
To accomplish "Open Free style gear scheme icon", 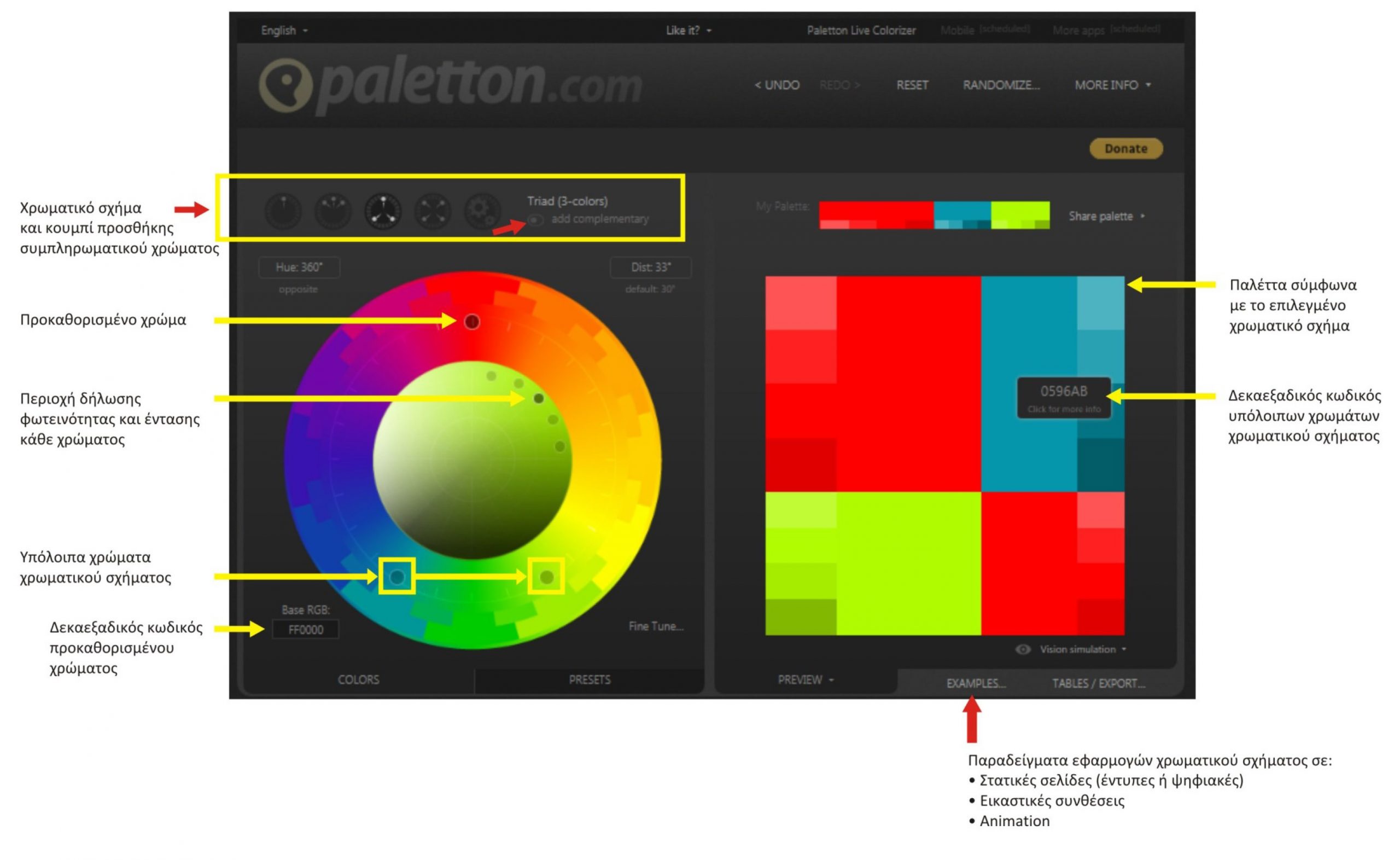I will (482, 212).
